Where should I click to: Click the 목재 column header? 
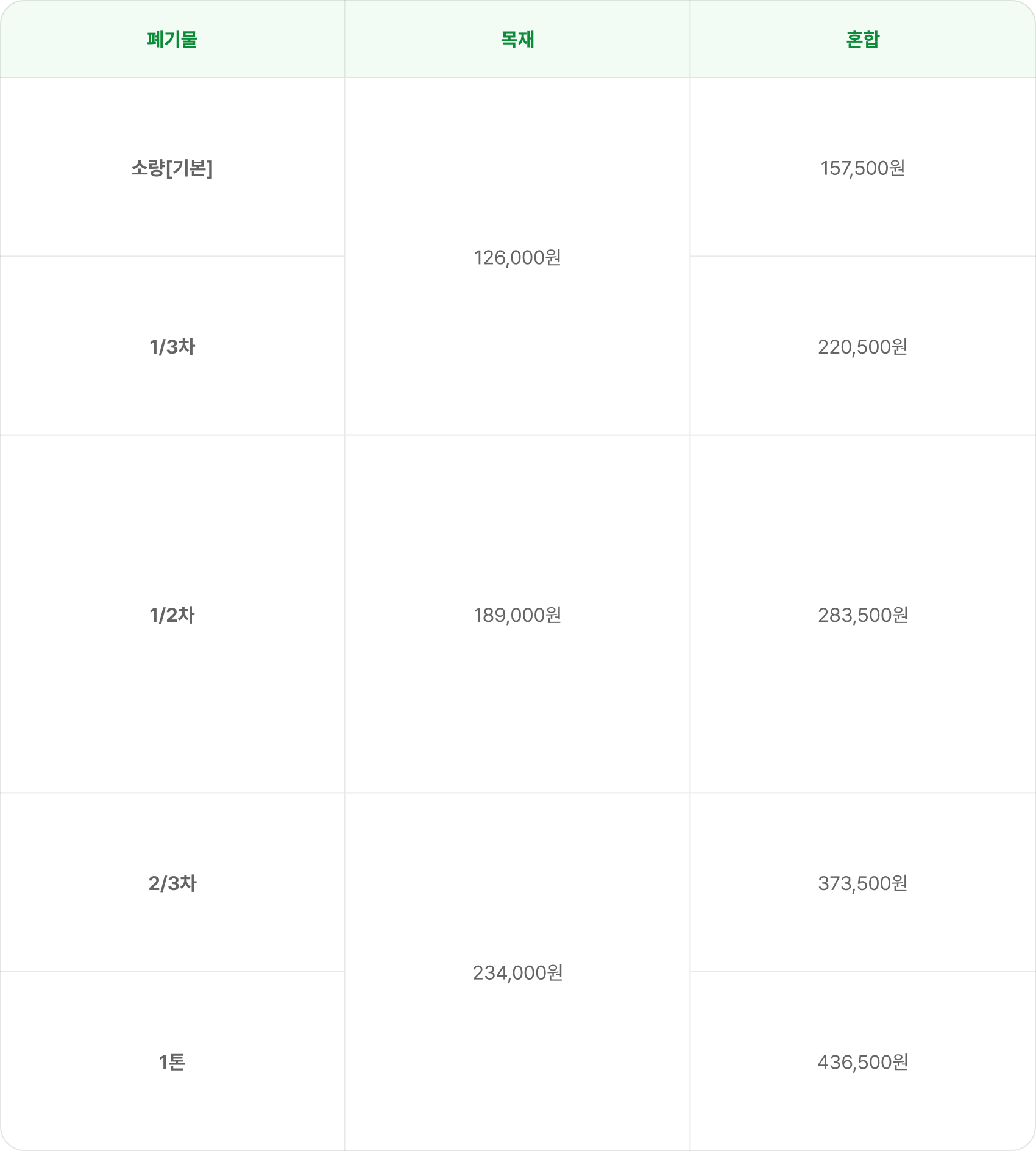(x=517, y=40)
